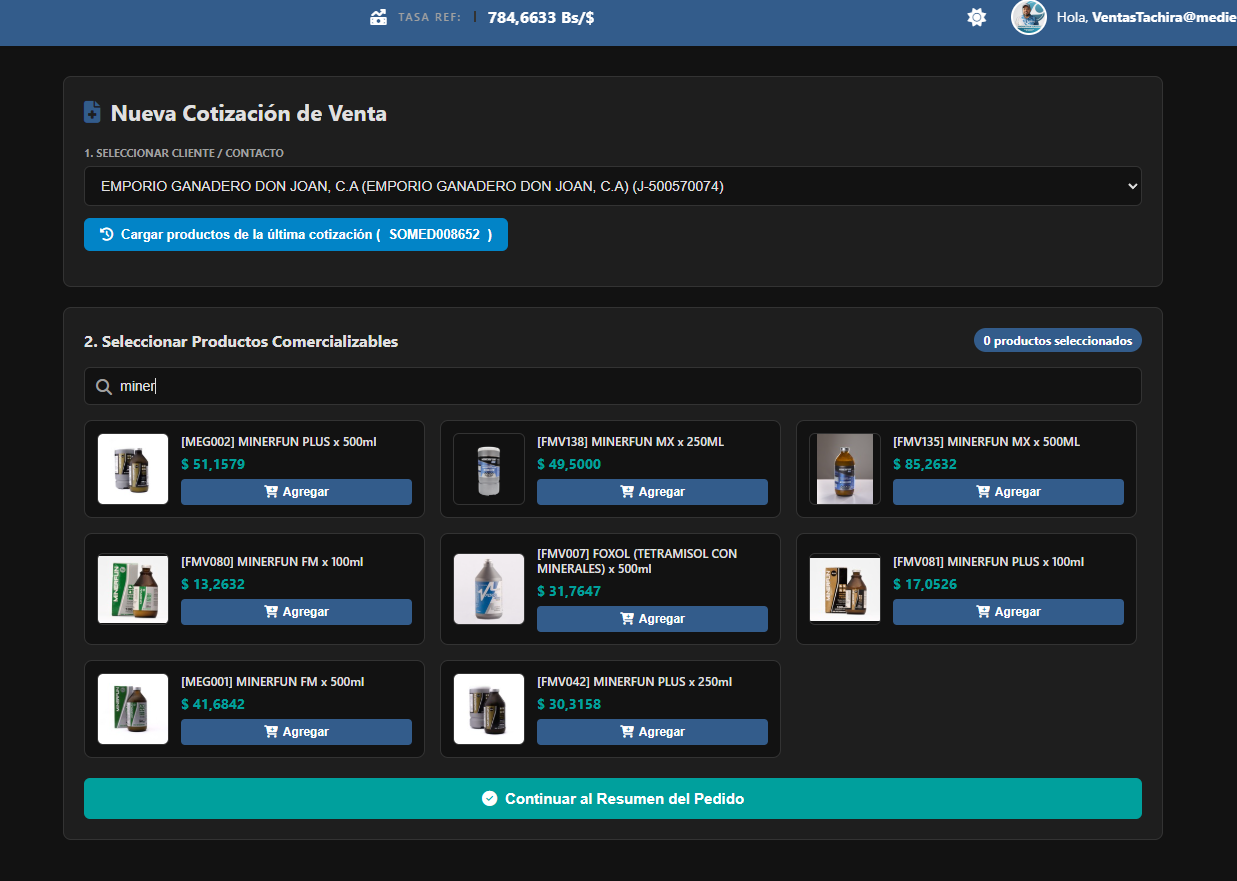The width and height of the screenshot is (1237, 881).
Task: Click FMV007 FOXOL product thumbnail
Action: pyautogui.click(x=489, y=589)
